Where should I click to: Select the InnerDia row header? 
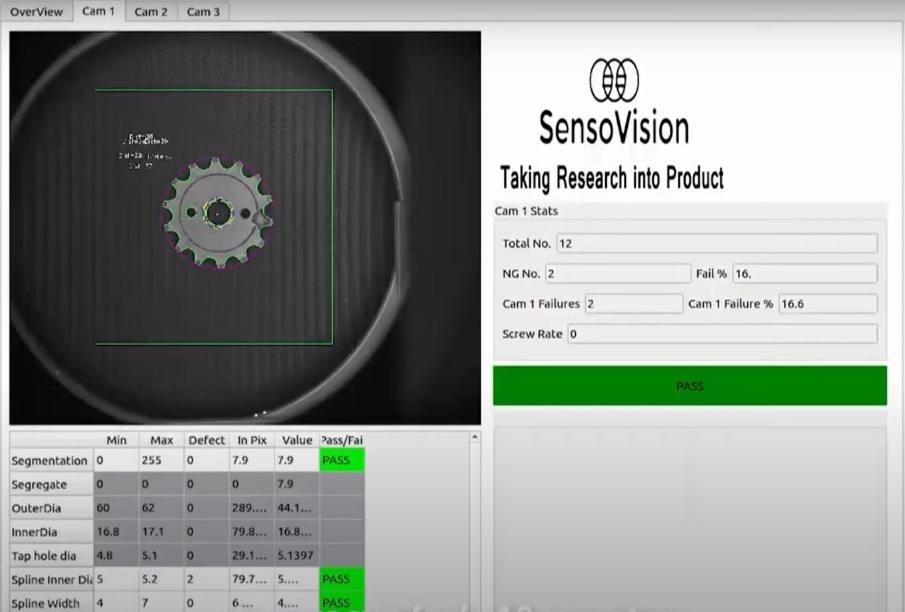coord(51,531)
